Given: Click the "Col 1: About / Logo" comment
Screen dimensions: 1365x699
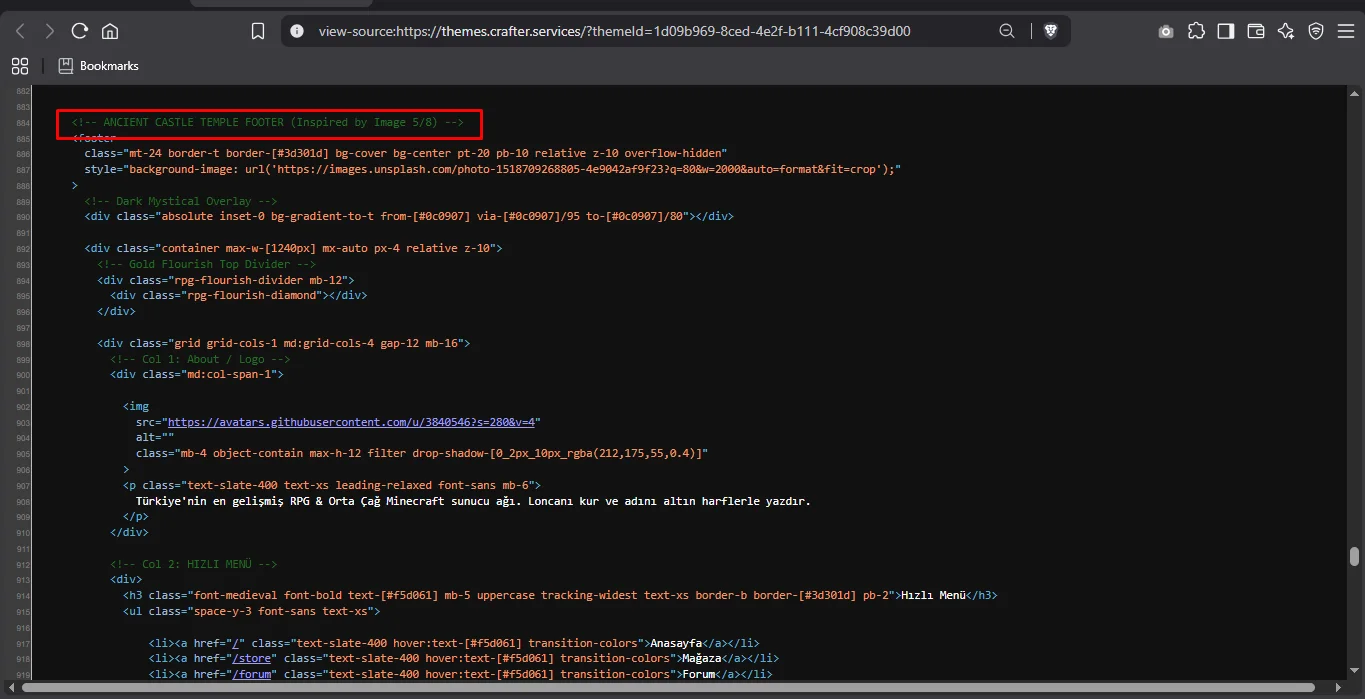Looking at the screenshot, I should (x=200, y=359).
